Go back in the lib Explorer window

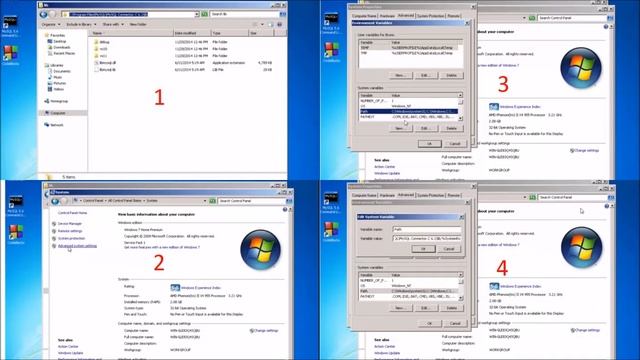(x=44, y=14)
